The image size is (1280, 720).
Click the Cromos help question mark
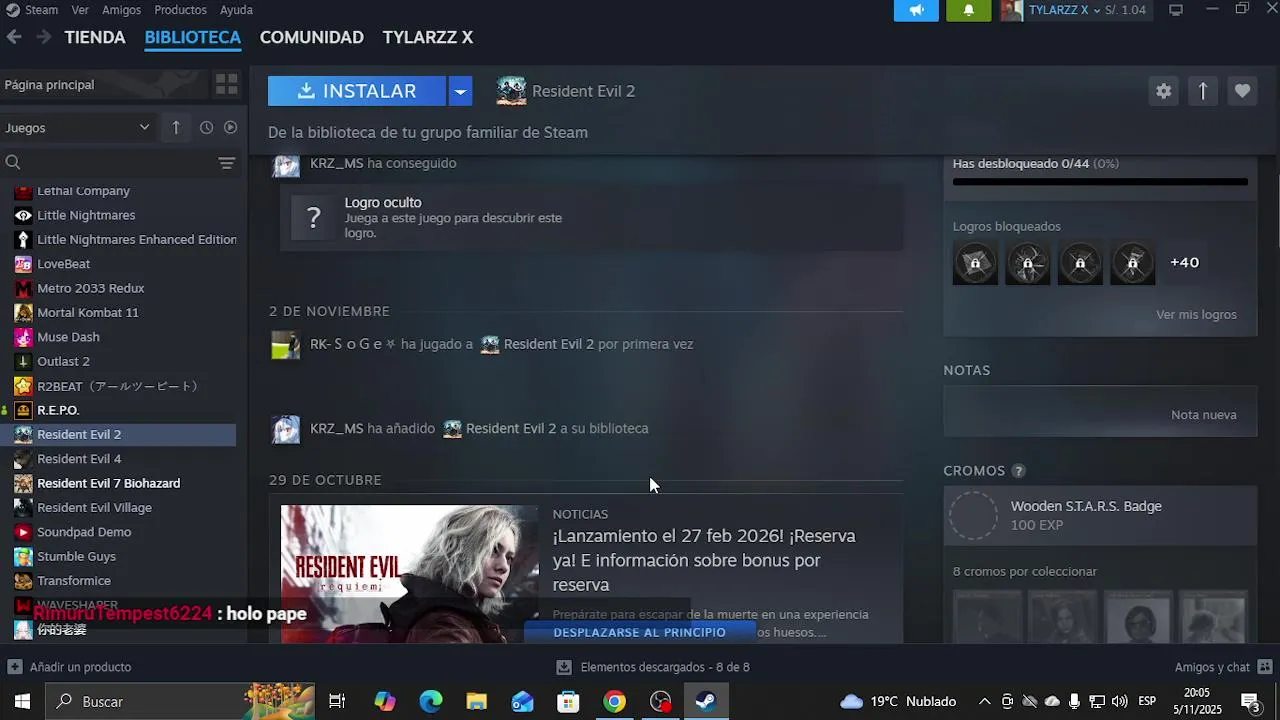coord(1018,471)
